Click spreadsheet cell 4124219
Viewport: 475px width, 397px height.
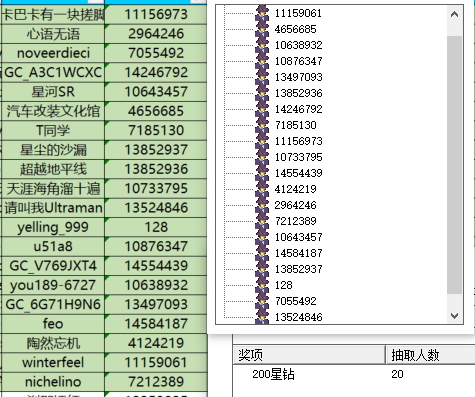(x=156, y=343)
